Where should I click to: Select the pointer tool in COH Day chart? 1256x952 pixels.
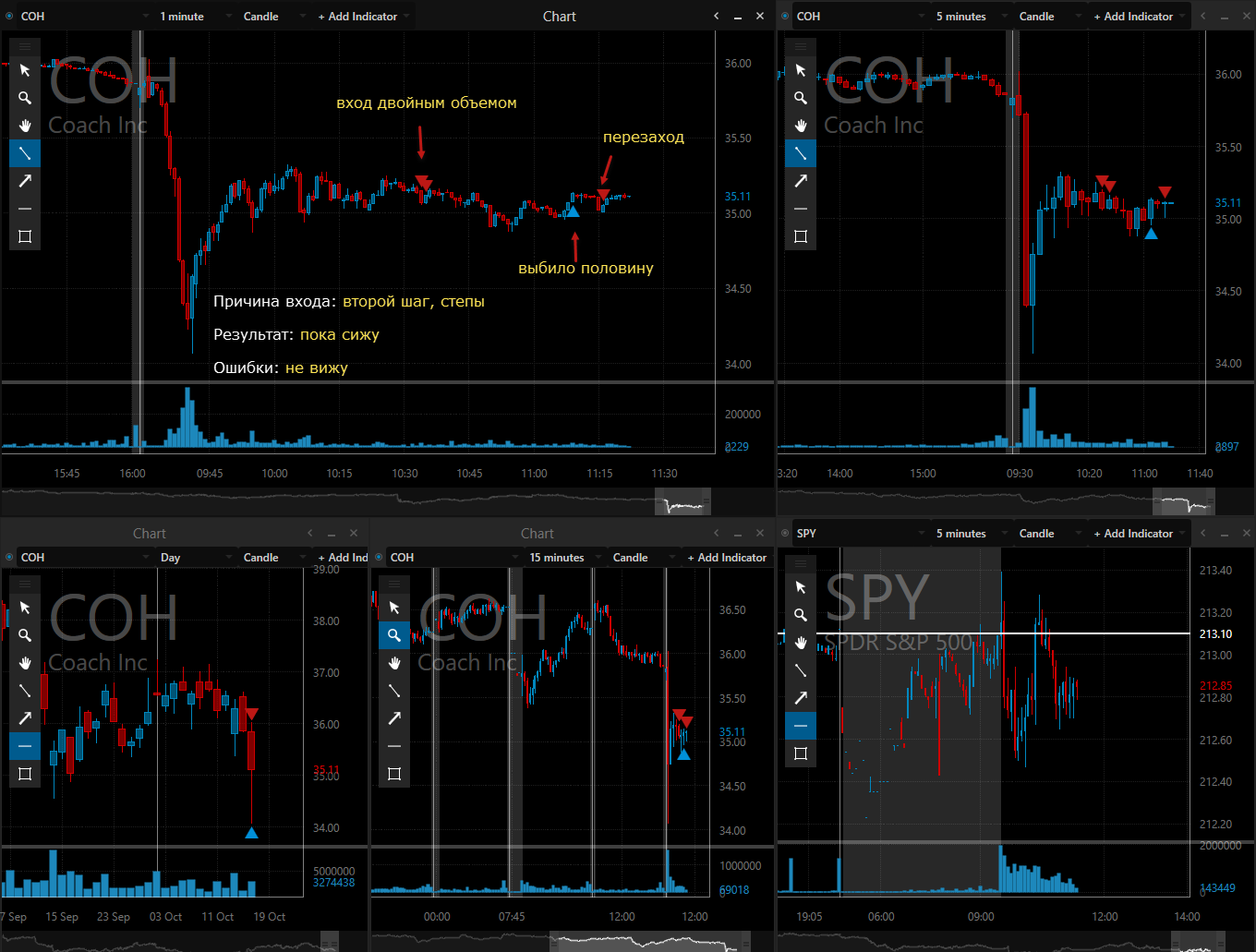click(x=25, y=608)
